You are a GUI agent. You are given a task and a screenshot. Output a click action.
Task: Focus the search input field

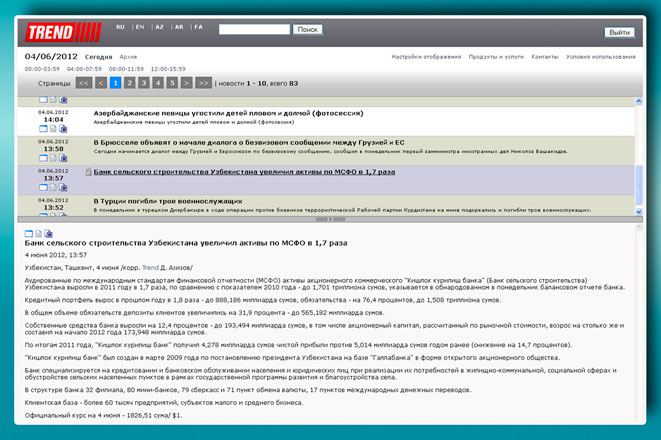[x=254, y=29]
